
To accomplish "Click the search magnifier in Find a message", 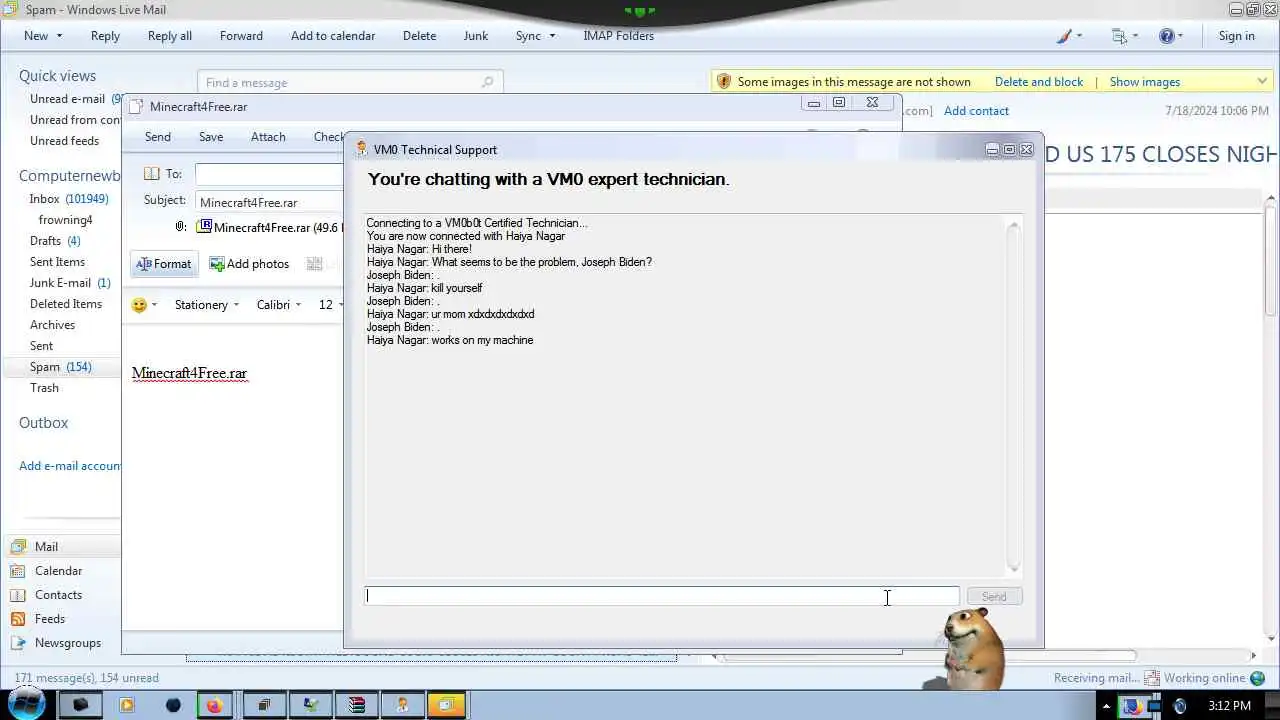I will [488, 82].
